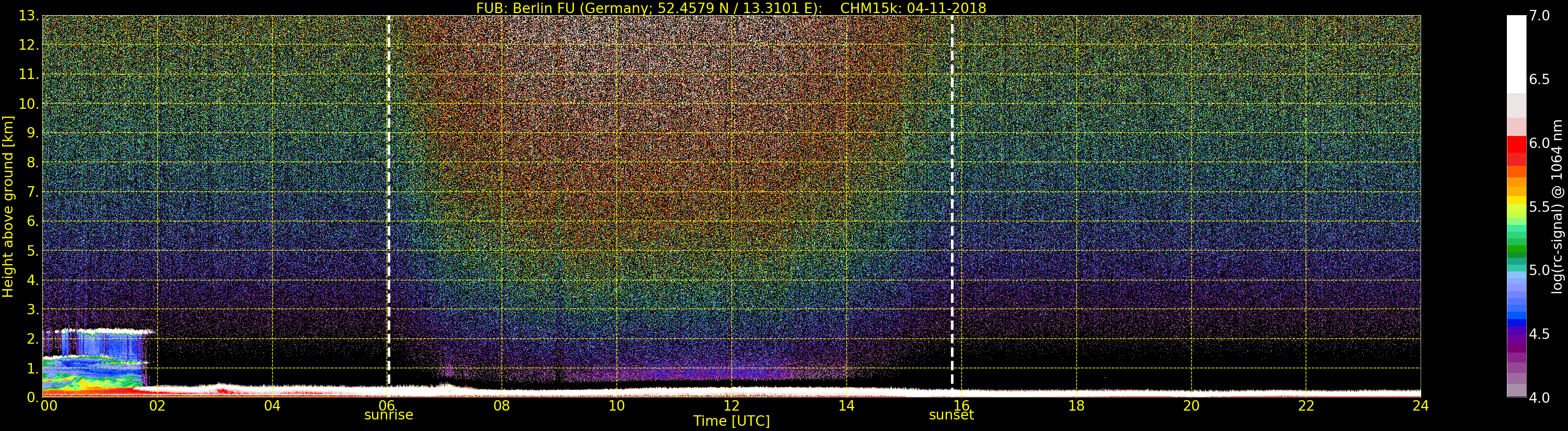
Task: Click the 'sunset' label below the time axis
Action: coord(951,415)
